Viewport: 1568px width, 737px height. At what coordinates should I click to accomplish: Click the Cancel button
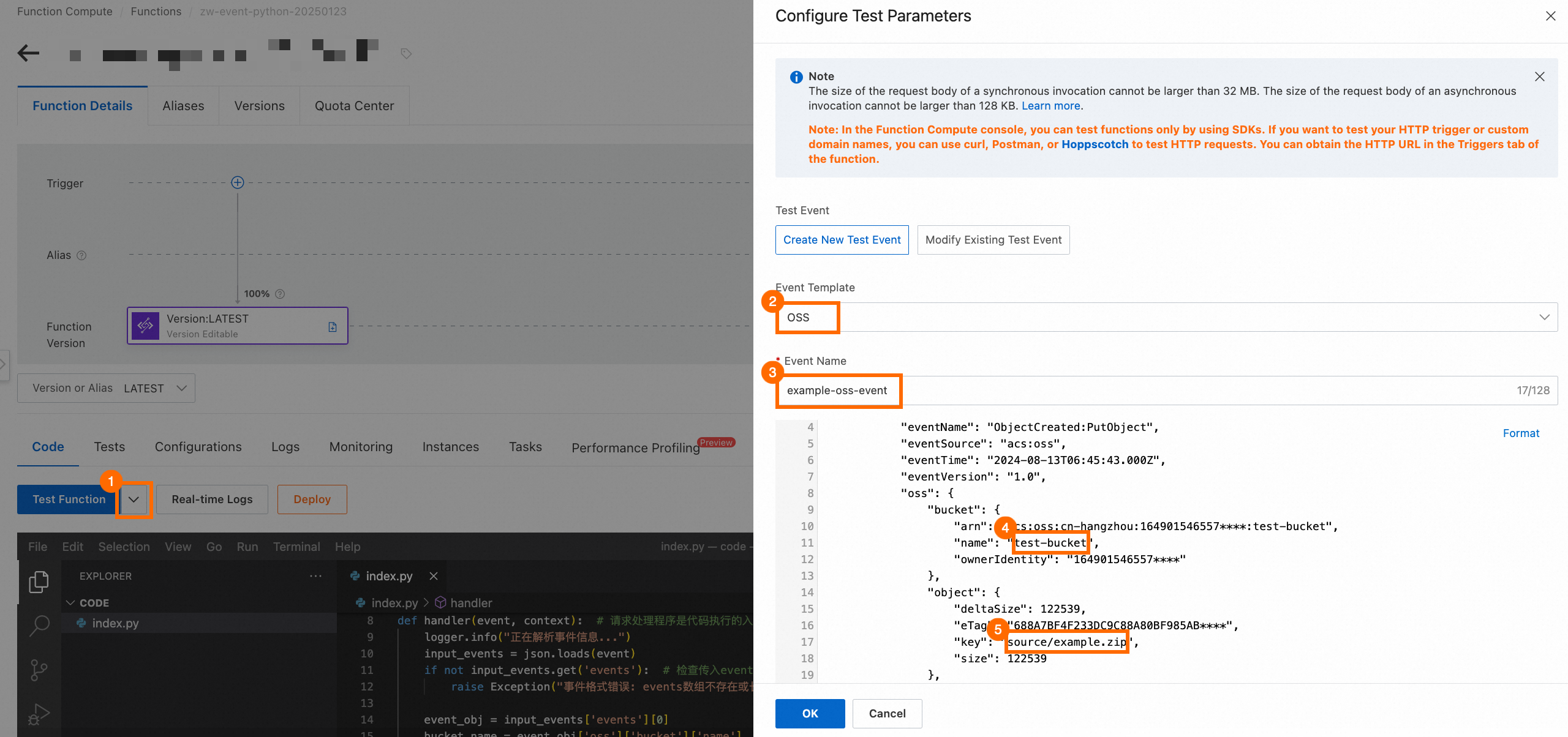(888, 714)
